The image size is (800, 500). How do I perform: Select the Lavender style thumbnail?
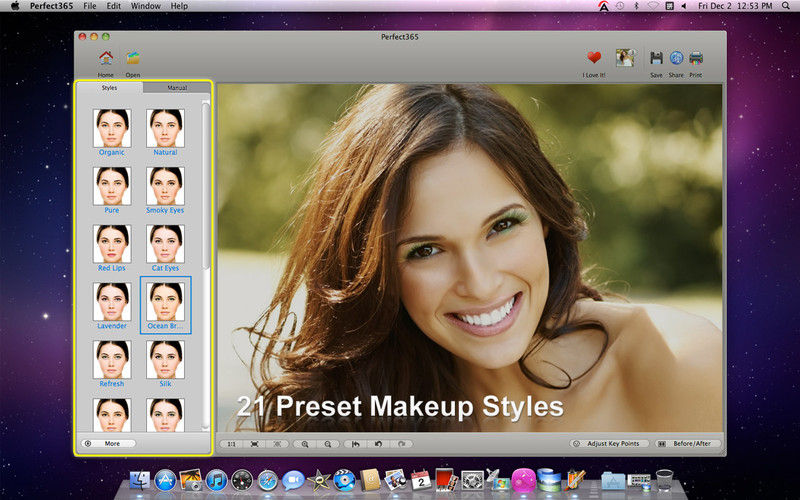[x=112, y=302]
